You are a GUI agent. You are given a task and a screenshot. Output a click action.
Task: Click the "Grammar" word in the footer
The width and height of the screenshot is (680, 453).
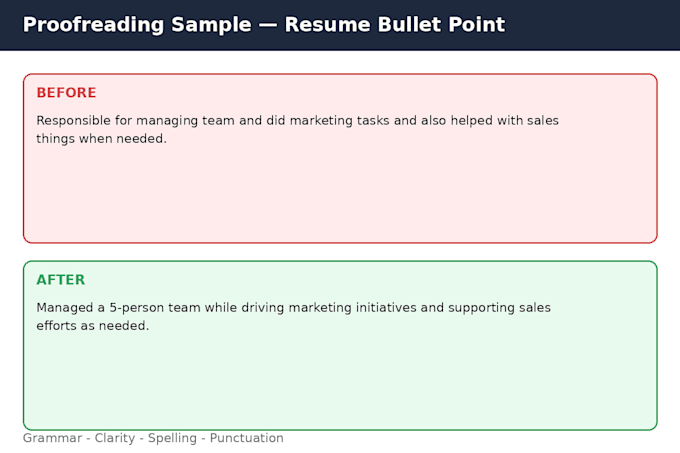[x=52, y=438]
